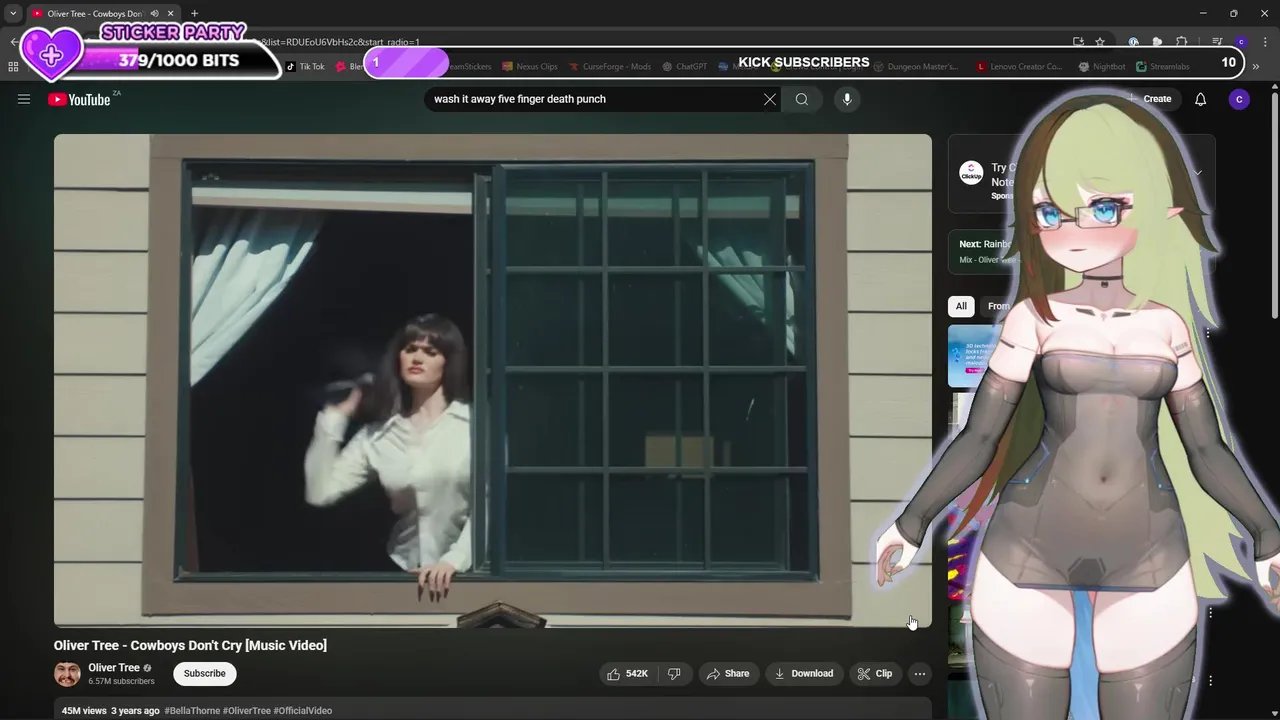
Task: Run search with magnifying glass button
Action: coord(802,99)
